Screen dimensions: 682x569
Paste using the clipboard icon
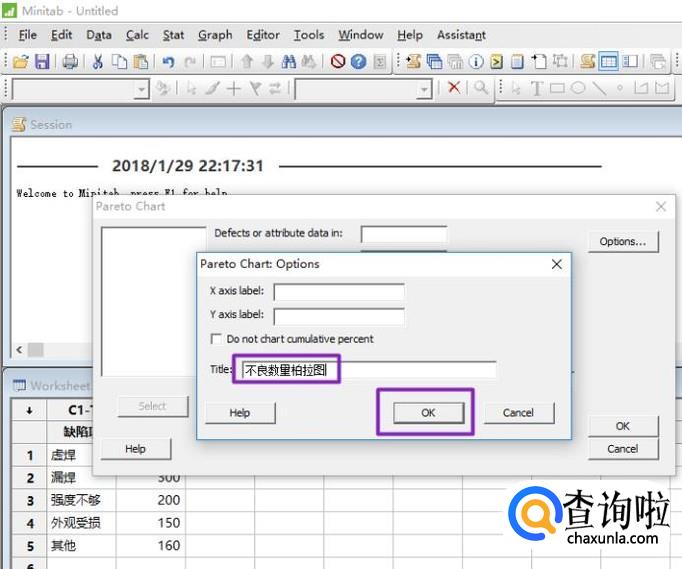[x=140, y=62]
